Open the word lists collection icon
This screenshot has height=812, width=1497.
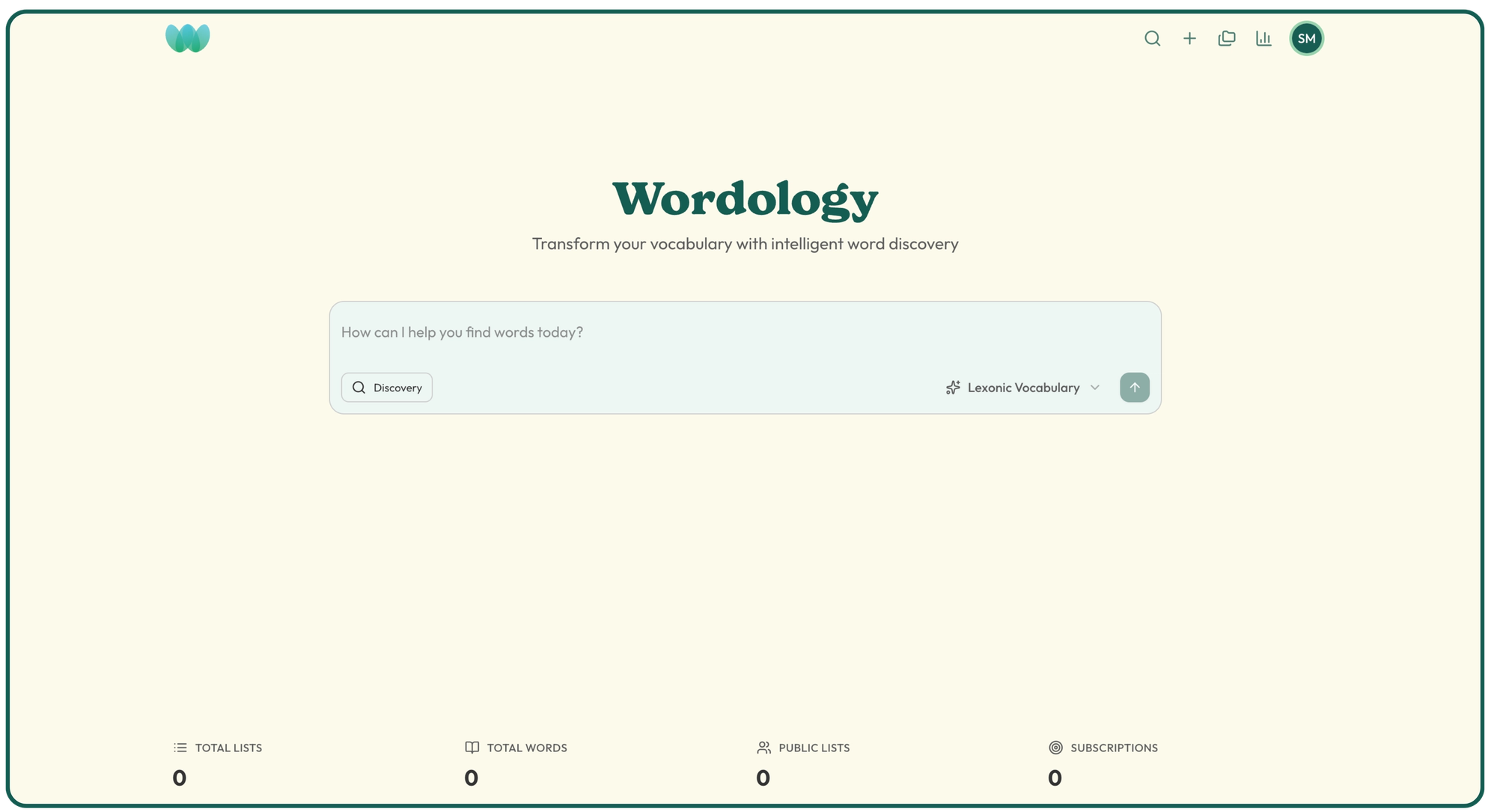coord(1226,38)
